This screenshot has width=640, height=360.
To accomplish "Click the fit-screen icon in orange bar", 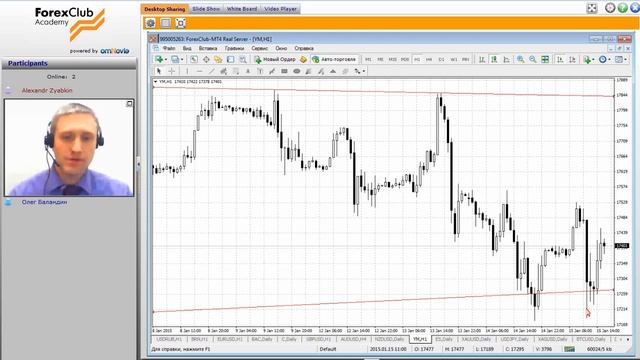I will click(x=180, y=23).
